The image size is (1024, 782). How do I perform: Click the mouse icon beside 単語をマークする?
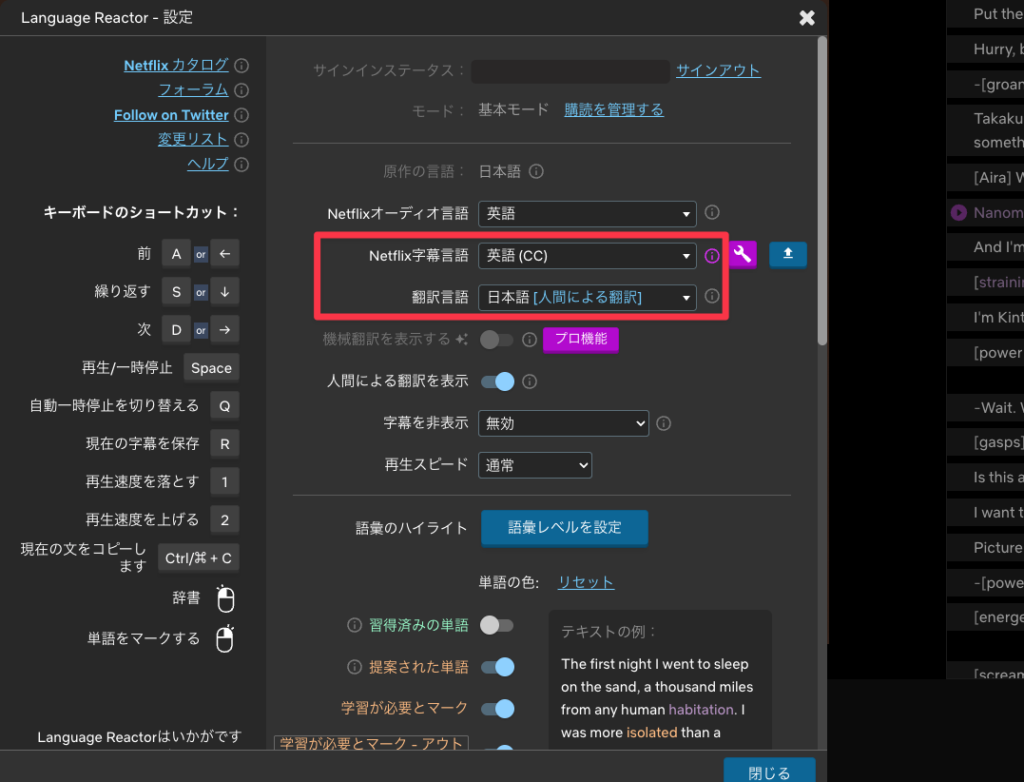pyautogui.click(x=223, y=638)
